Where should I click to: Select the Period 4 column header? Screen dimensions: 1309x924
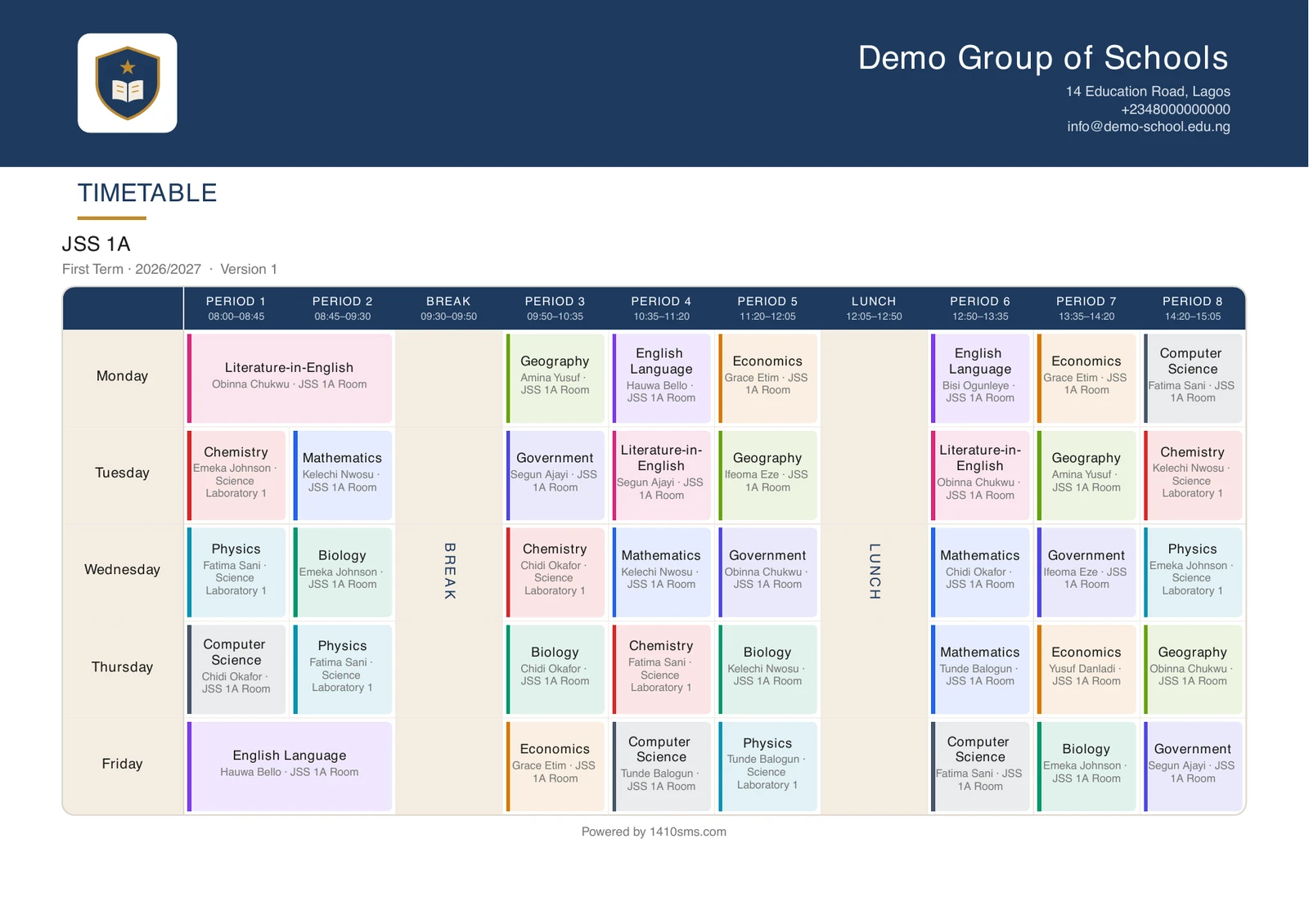pos(661,308)
